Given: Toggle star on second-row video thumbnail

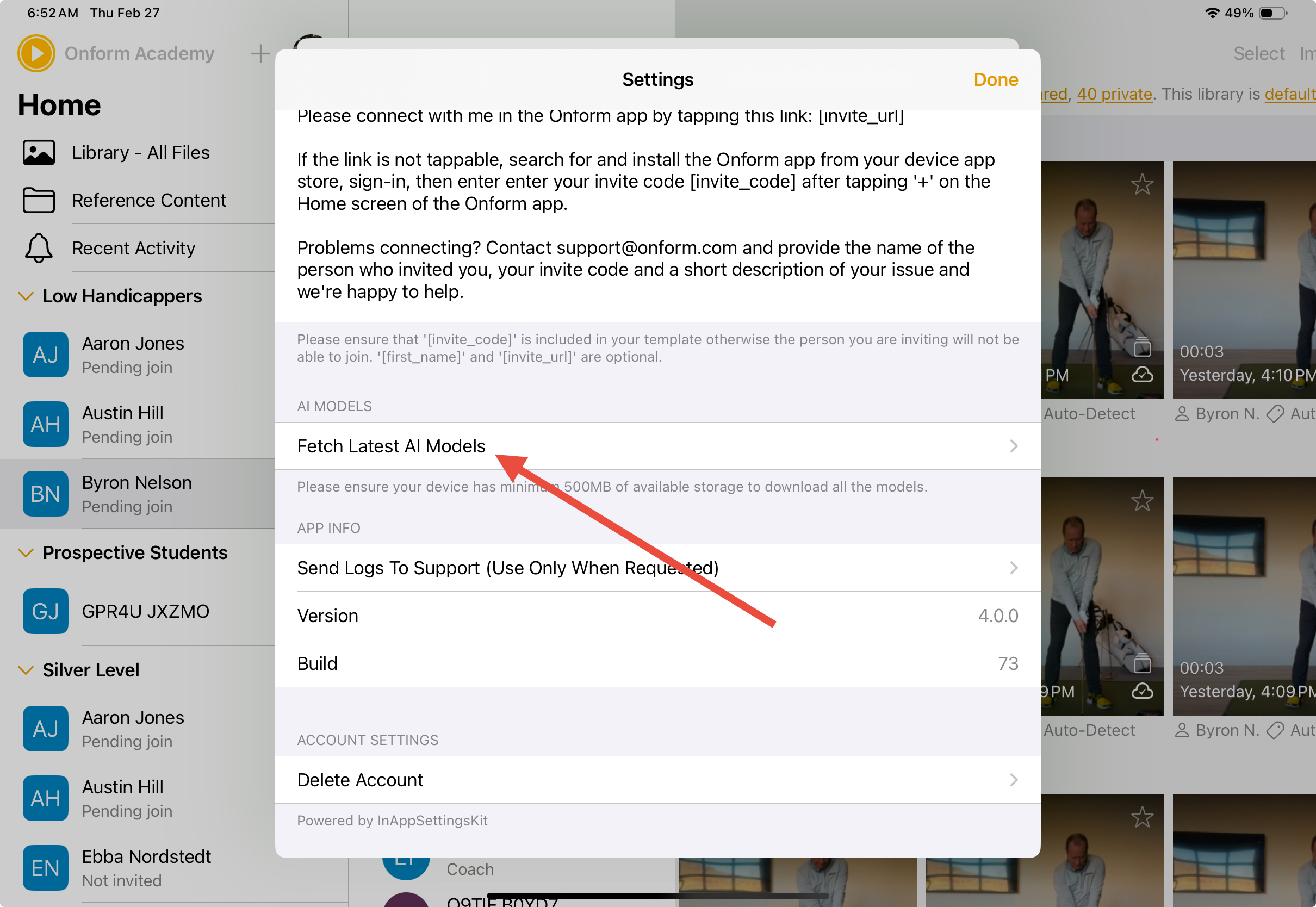Looking at the screenshot, I should coord(1141,501).
